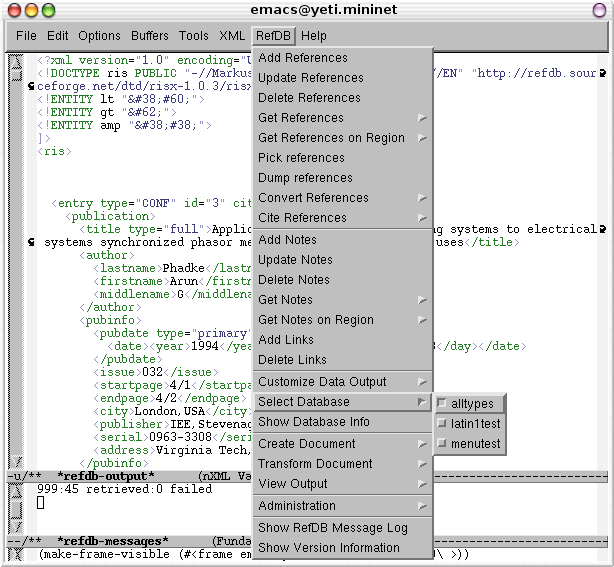
Task: Click the scroll-up arrow of the XML buffer scrollbar
Action: (x=16, y=63)
